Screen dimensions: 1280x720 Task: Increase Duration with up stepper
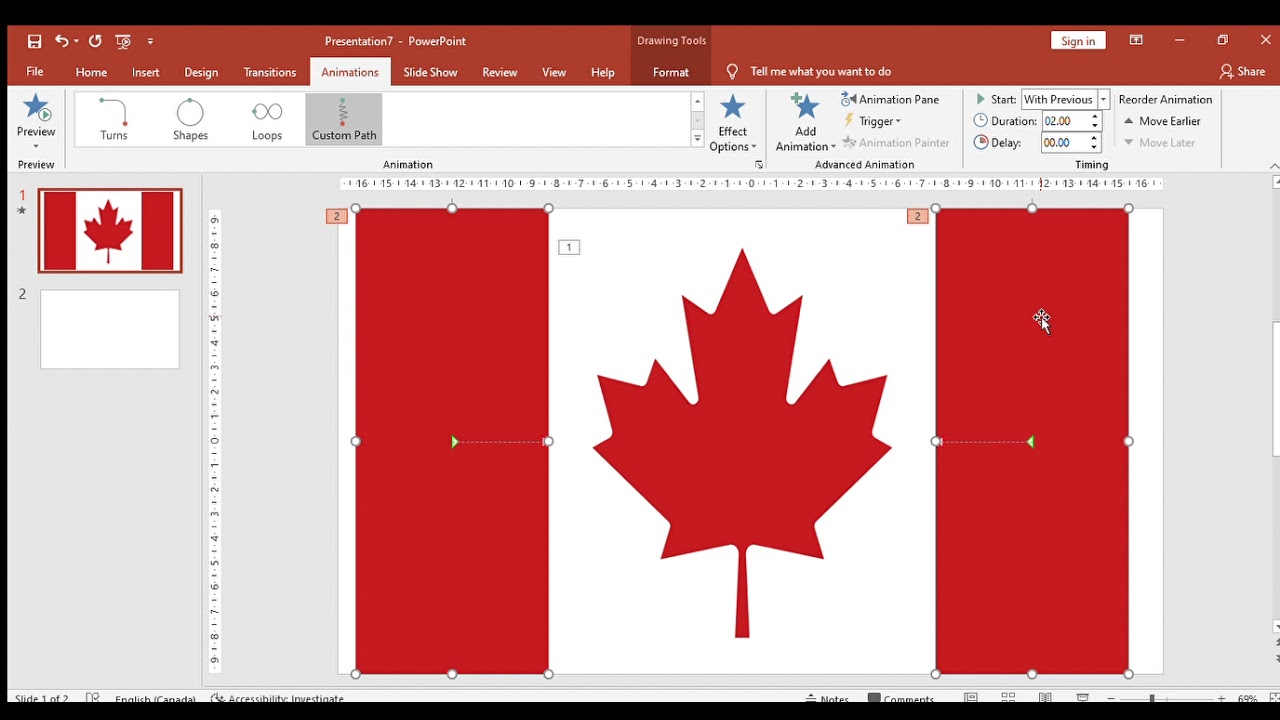click(1095, 117)
